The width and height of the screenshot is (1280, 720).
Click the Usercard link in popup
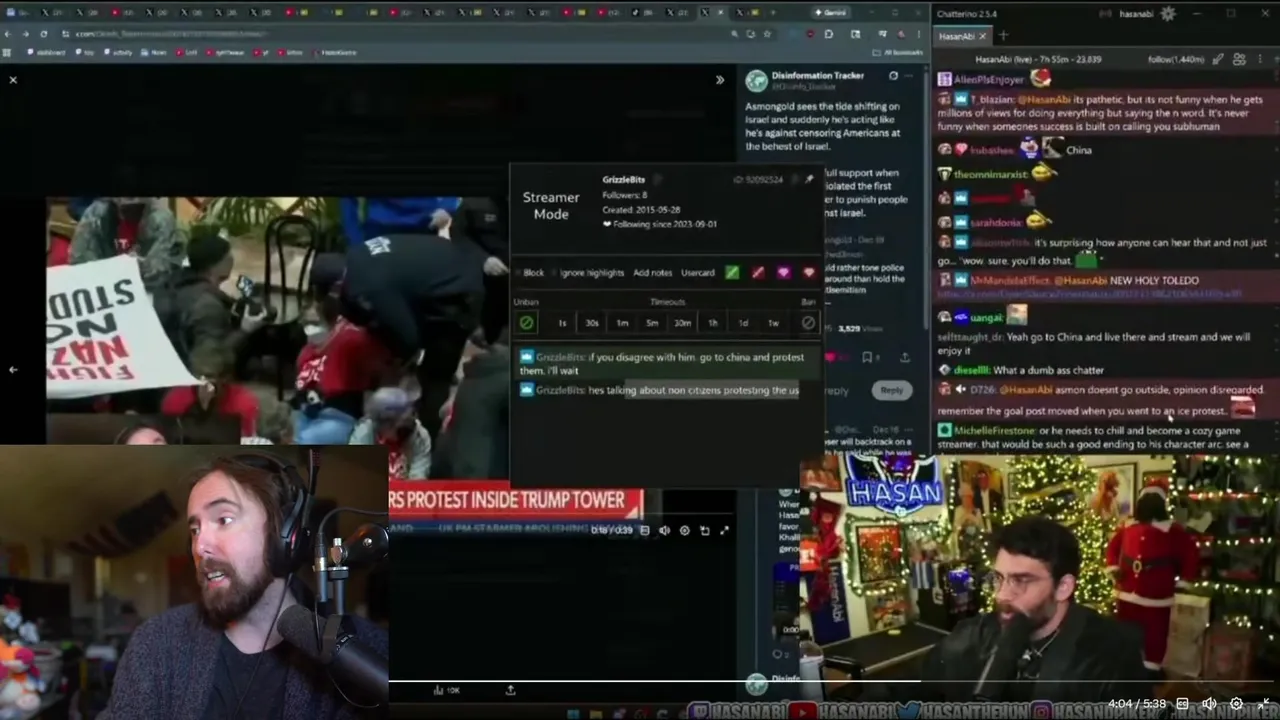698,272
